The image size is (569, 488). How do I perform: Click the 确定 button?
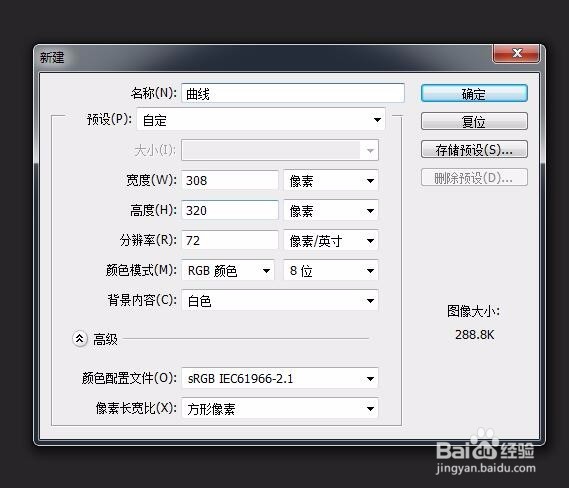point(474,94)
